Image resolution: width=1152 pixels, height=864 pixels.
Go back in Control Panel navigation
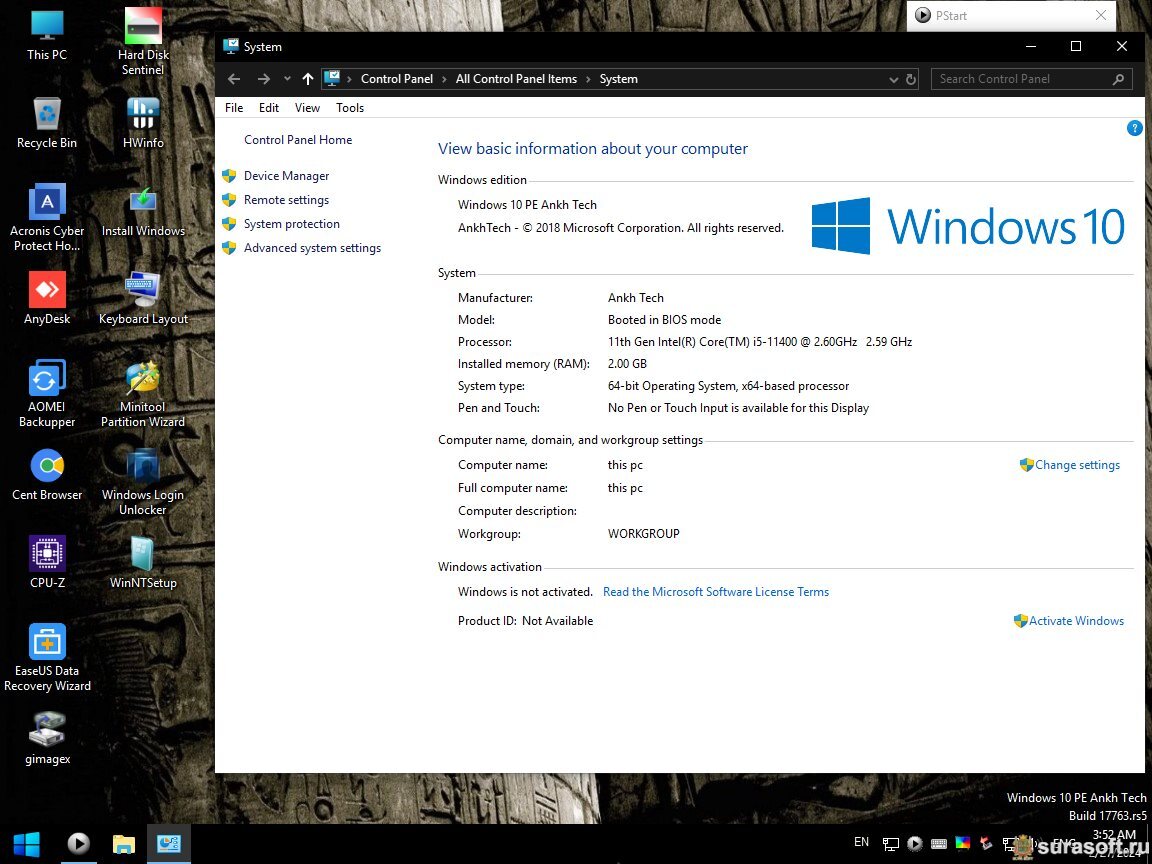point(234,79)
